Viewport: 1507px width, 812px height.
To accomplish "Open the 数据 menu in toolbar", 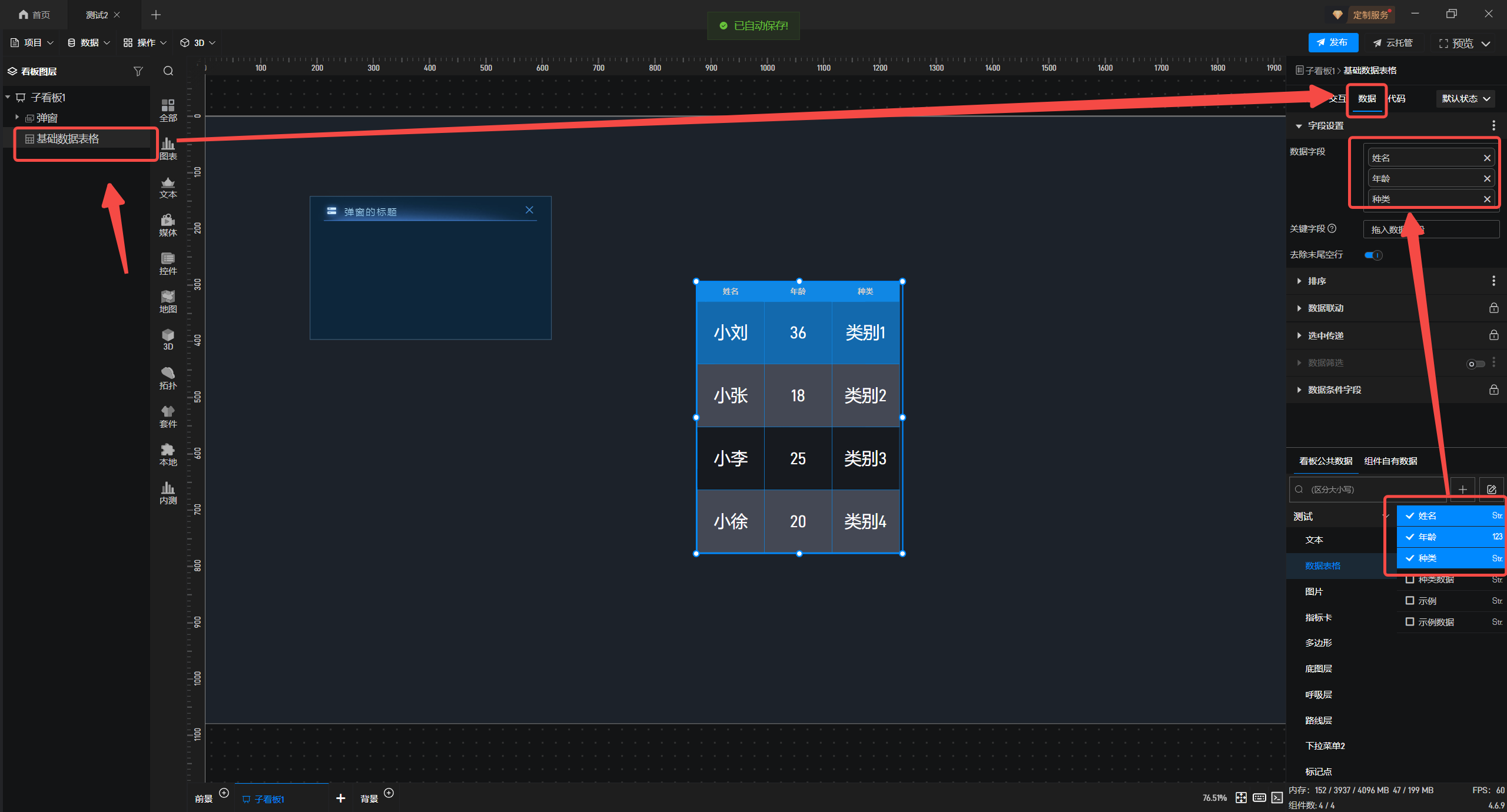I will pos(89,43).
